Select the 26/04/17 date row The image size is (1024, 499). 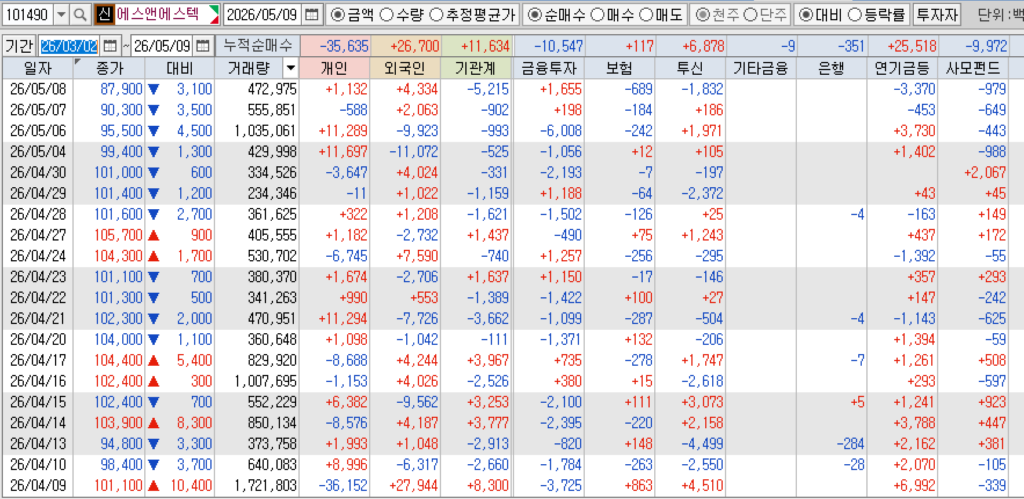37,361
